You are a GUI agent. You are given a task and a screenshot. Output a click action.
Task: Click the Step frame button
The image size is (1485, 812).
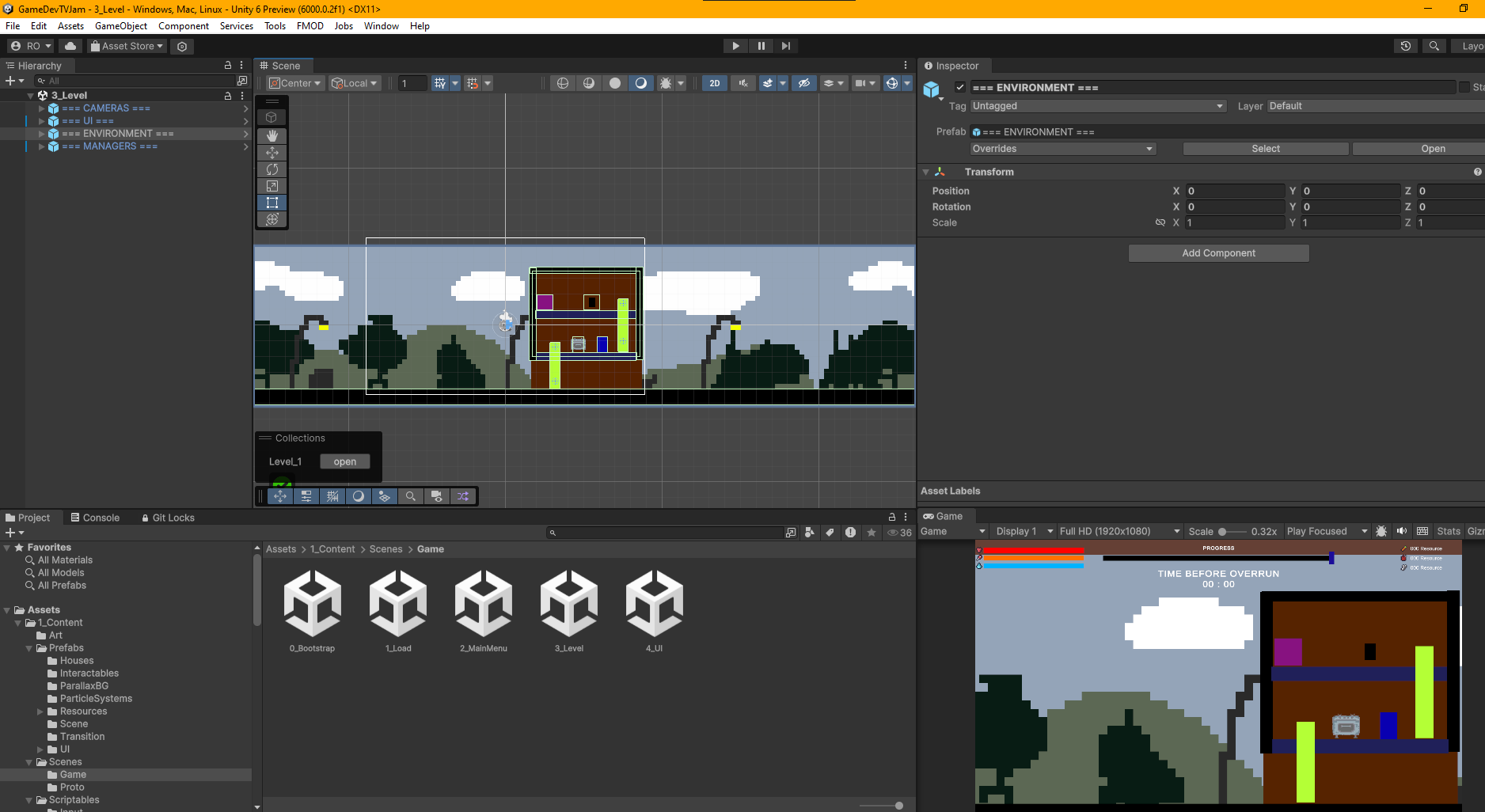click(785, 46)
